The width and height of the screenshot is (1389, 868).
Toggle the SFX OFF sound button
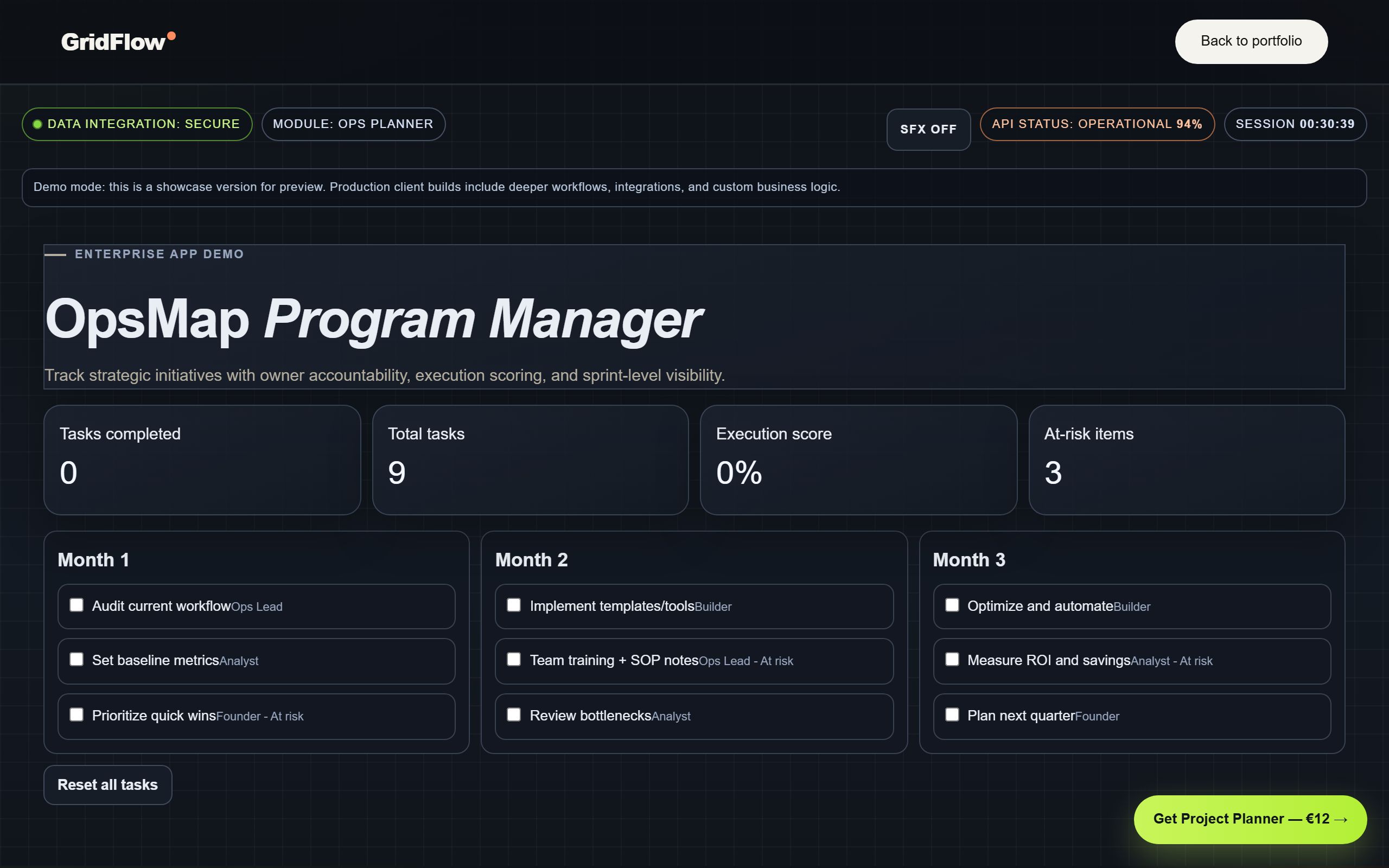928,129
